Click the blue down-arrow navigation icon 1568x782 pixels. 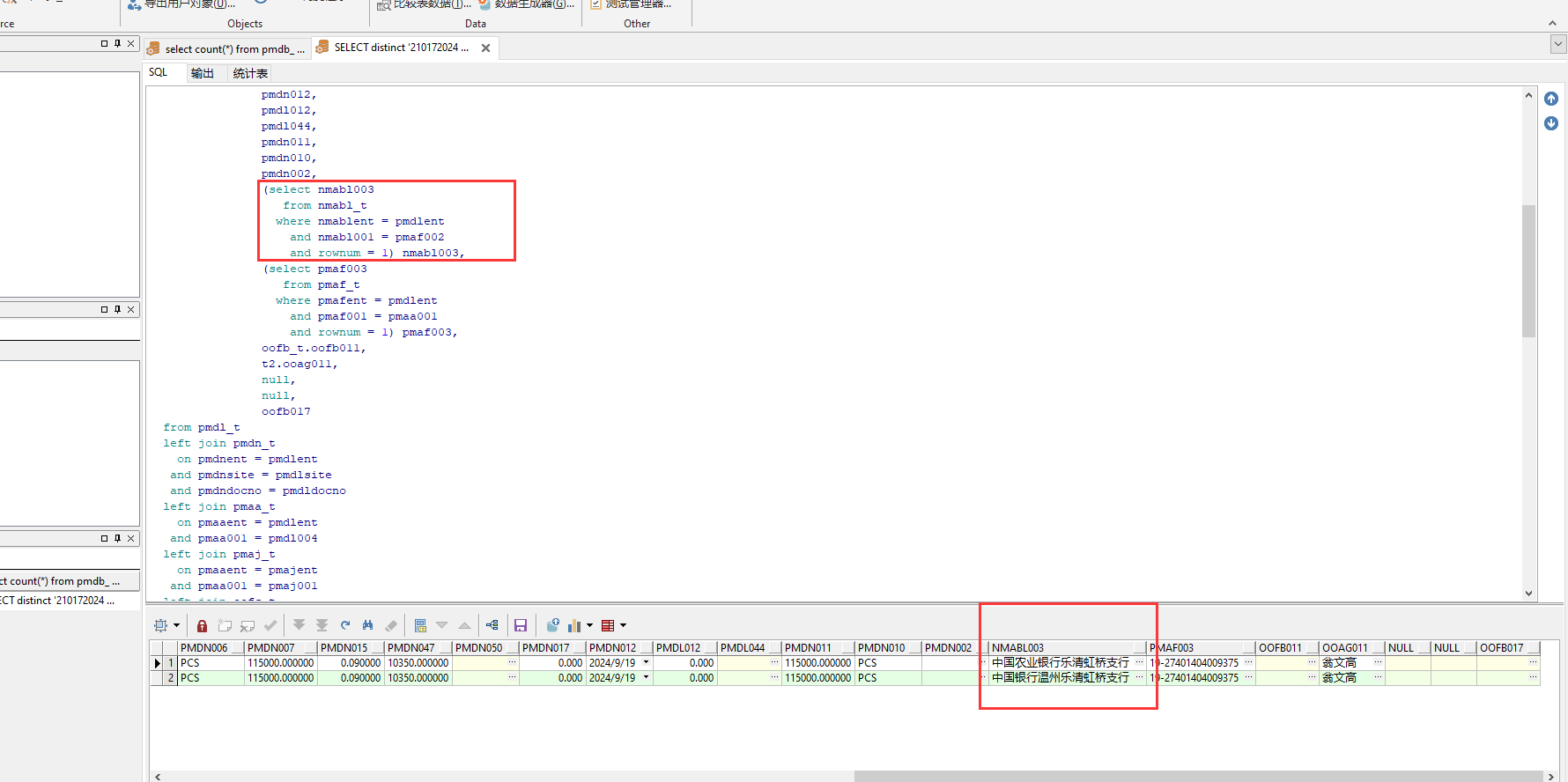point(1551,123)
